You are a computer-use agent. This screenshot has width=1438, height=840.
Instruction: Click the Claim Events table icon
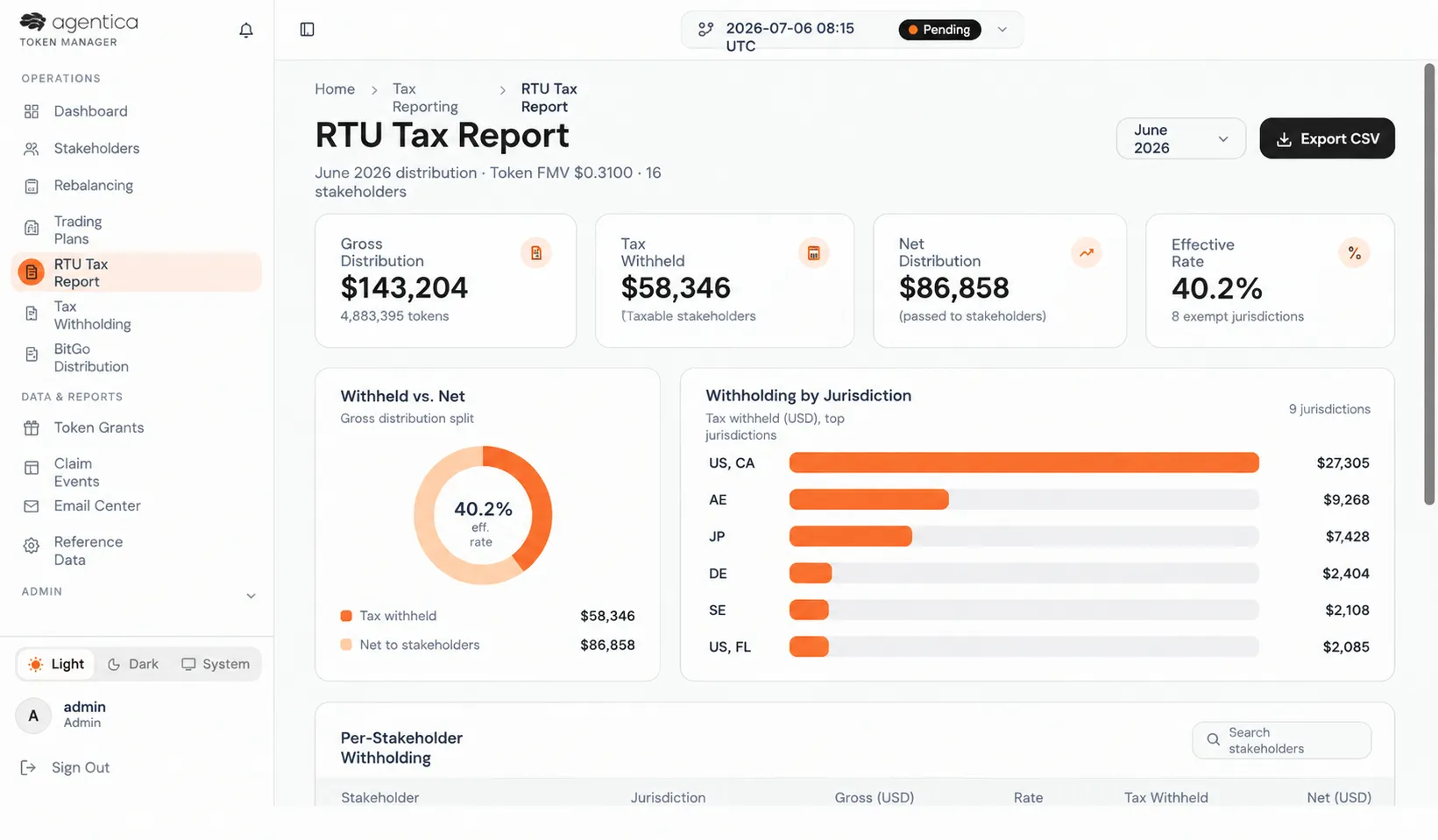(x=32, y=469)
